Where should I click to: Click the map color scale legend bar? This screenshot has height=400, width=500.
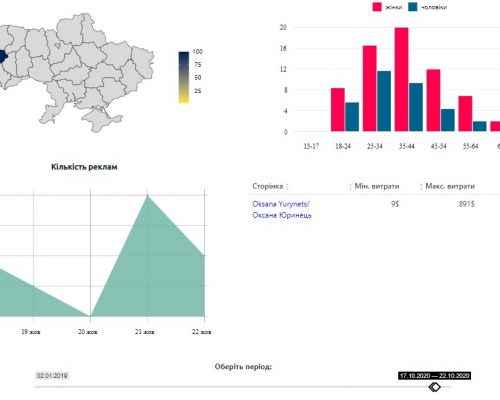pyautogui.click(x=184, y=77)
